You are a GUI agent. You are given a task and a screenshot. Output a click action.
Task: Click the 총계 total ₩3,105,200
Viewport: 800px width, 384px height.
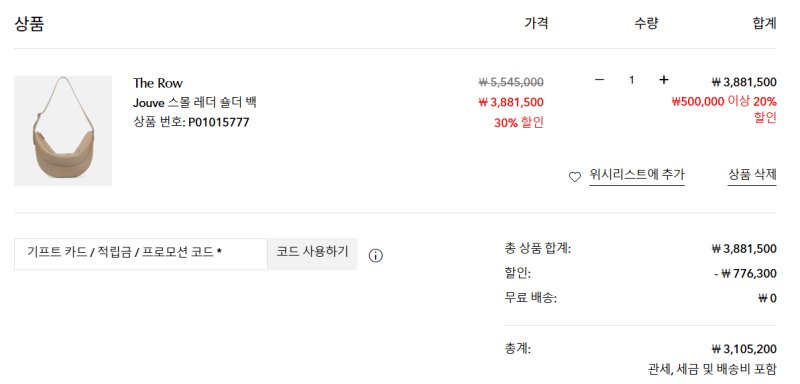744,349
